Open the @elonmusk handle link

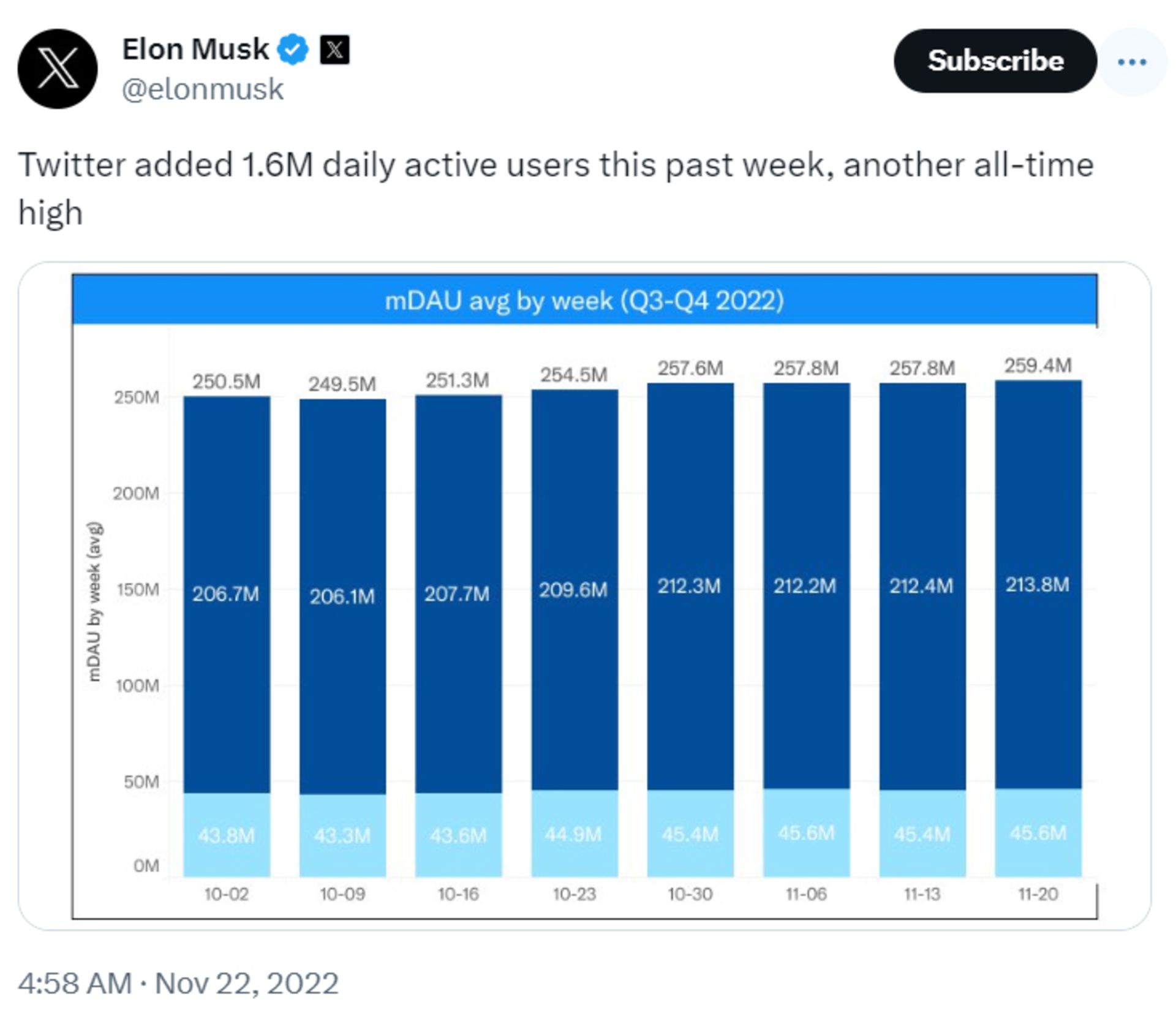pos(203,89)
